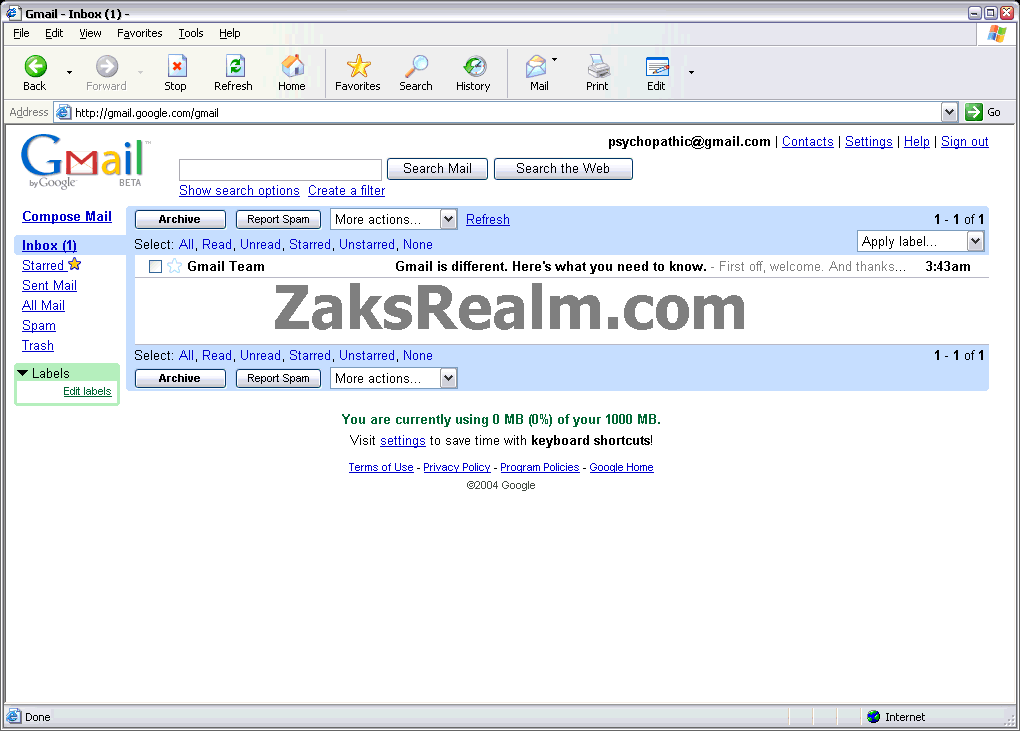Tick the Gmail Team message checkbox
The width and height of the screenshot is (1020, 731).
(x=155, y=267)
